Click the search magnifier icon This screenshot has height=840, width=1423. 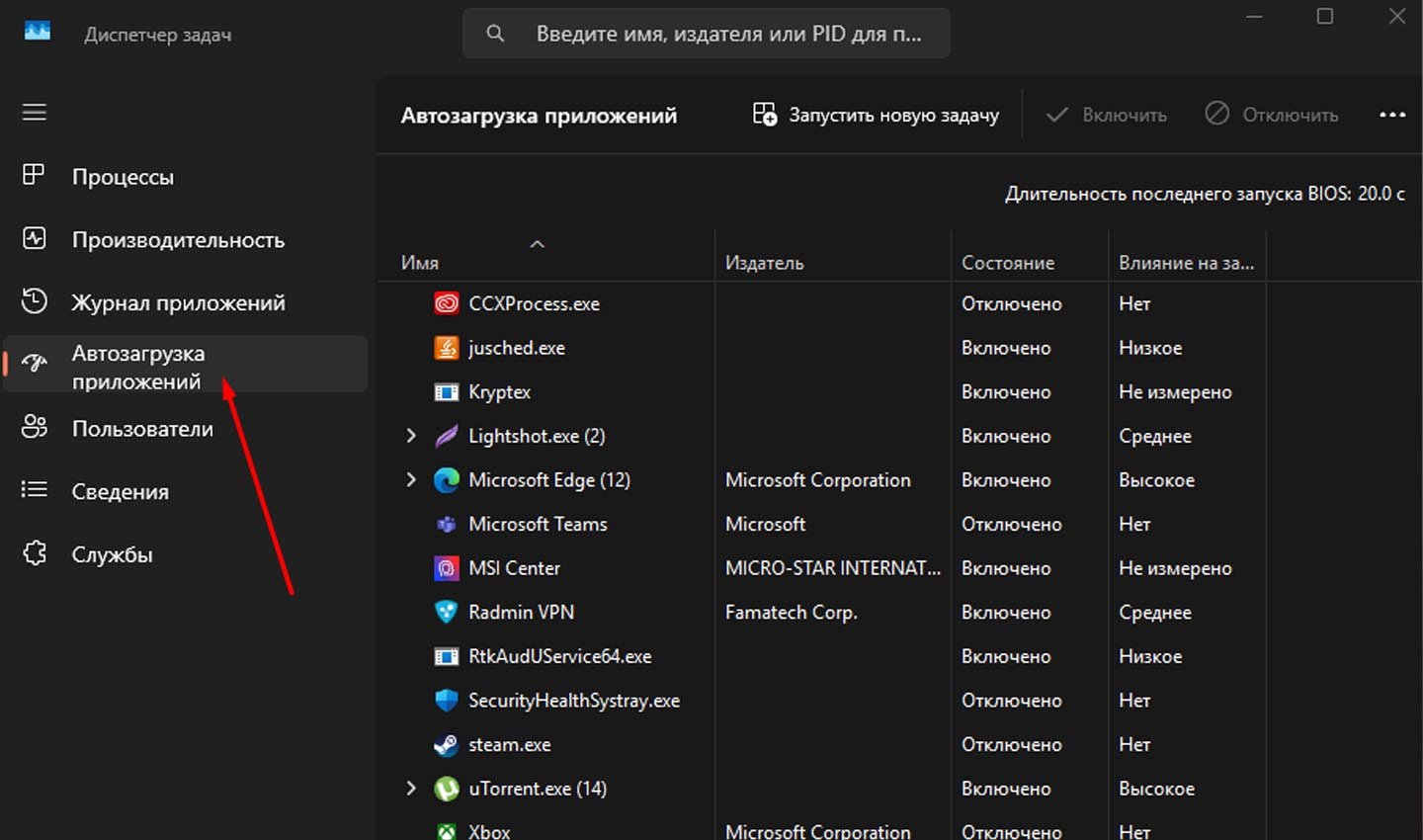495,33
